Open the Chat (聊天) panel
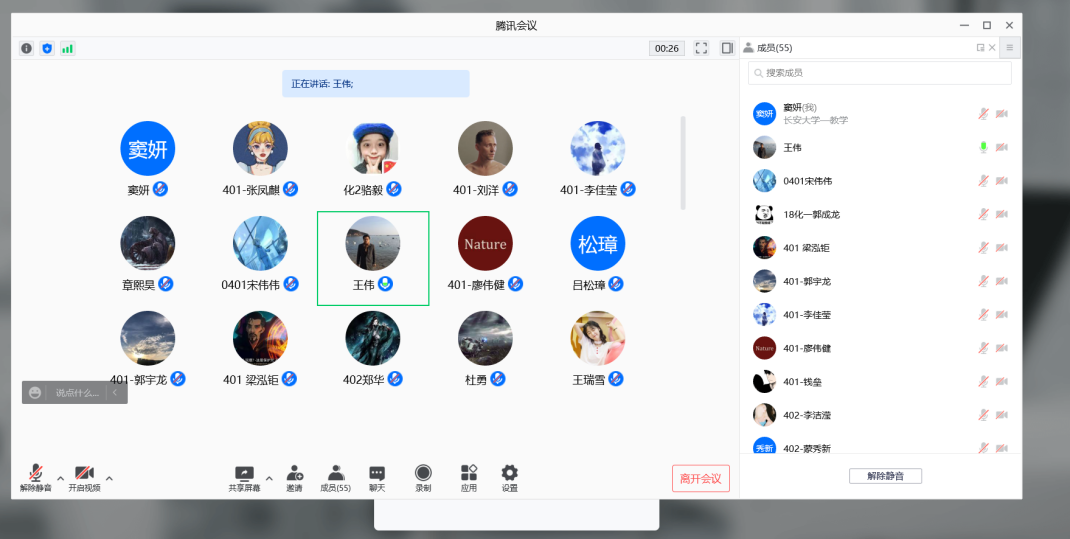The width and height of the screenshot is (1070, 539). pyautogui.click(x=376, y=477)
